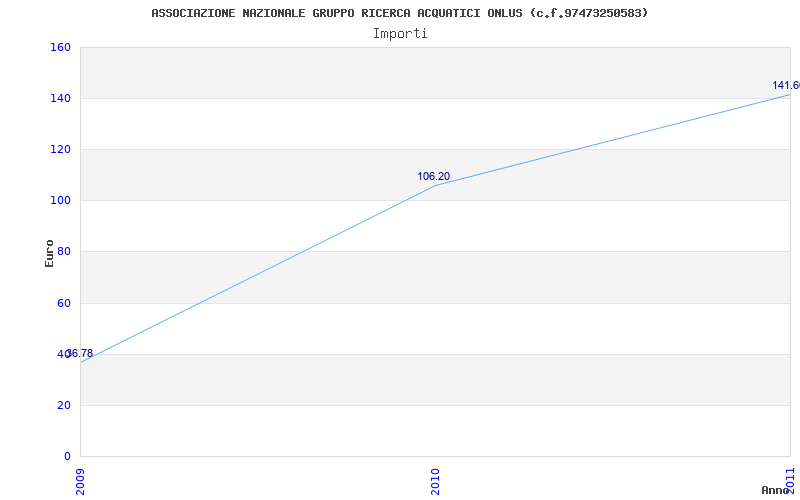Click the chart title ASSOCIAZIONE NAZIONALE GRUPPO RICERCA ACQUATICI ONLUS
The height and width of the screenshot is (500, 800).
tap(399, 13)
